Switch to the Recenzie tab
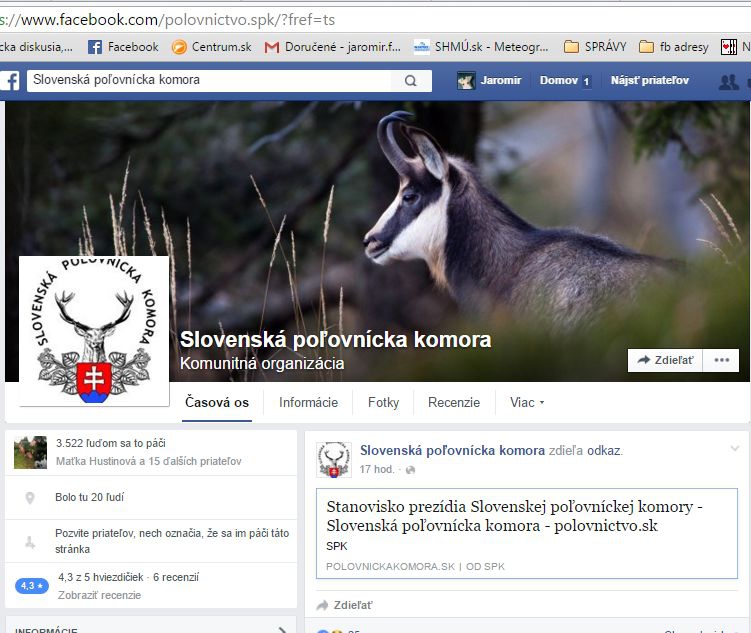 454,402
